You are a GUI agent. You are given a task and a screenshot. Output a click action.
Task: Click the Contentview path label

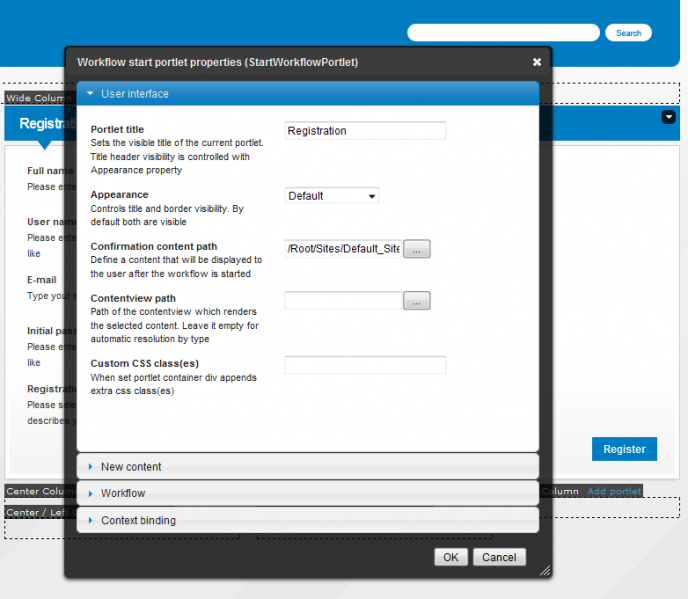133,298
